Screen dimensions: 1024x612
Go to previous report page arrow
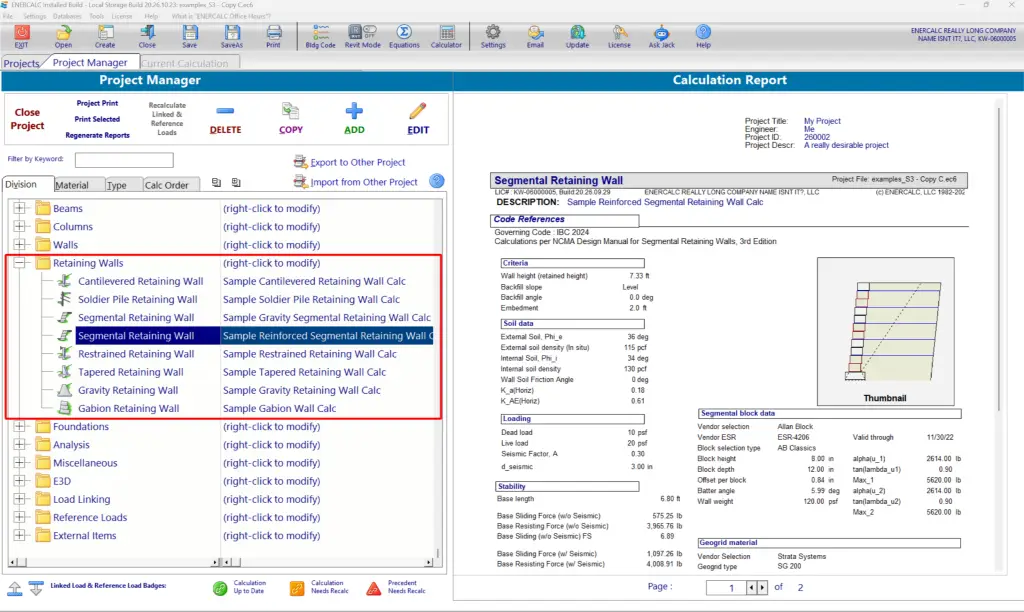pyautogui.click(x=752, y=588)
